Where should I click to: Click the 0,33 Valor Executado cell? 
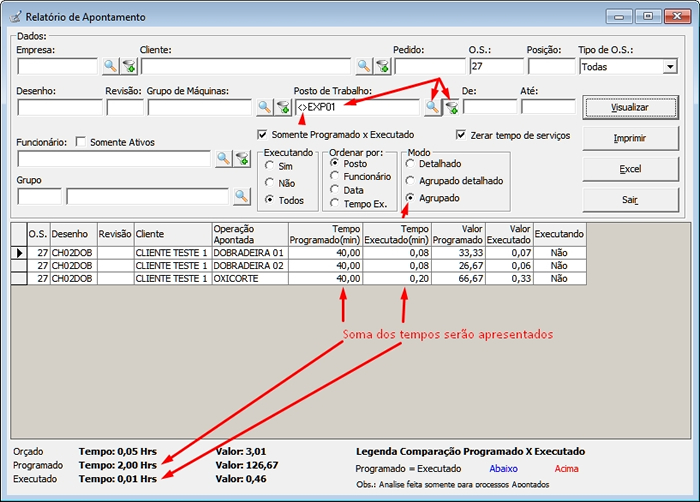(x=509, y=279)
